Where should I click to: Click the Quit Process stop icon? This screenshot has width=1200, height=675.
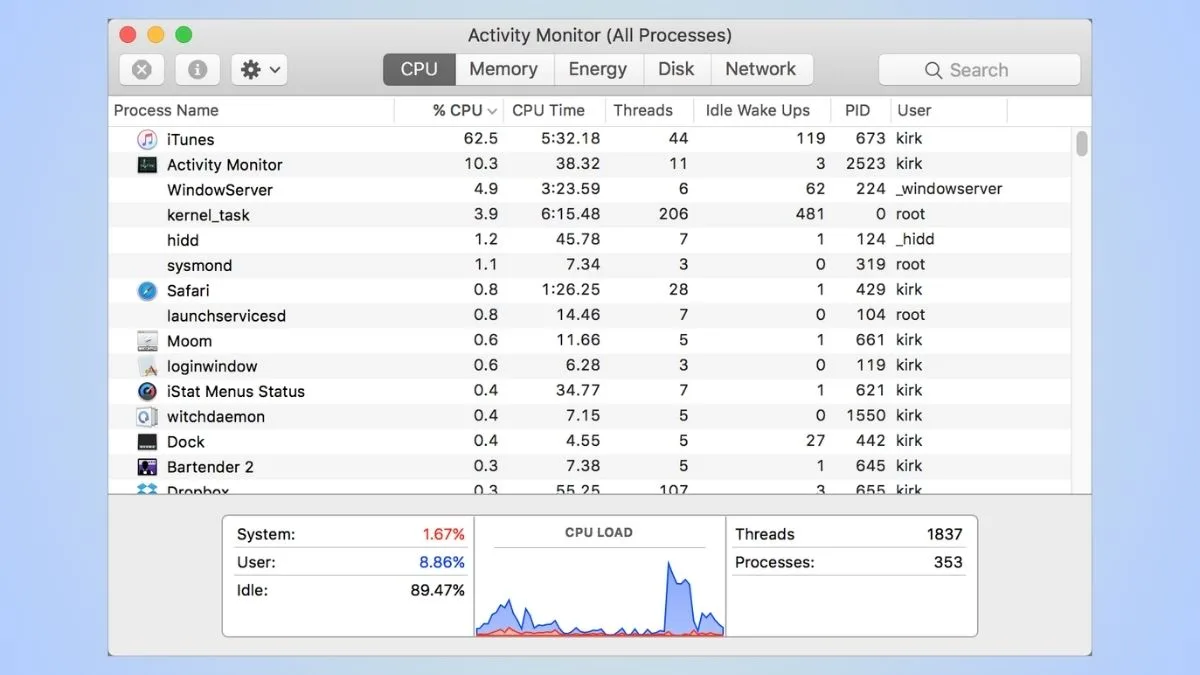click(142, 70)
